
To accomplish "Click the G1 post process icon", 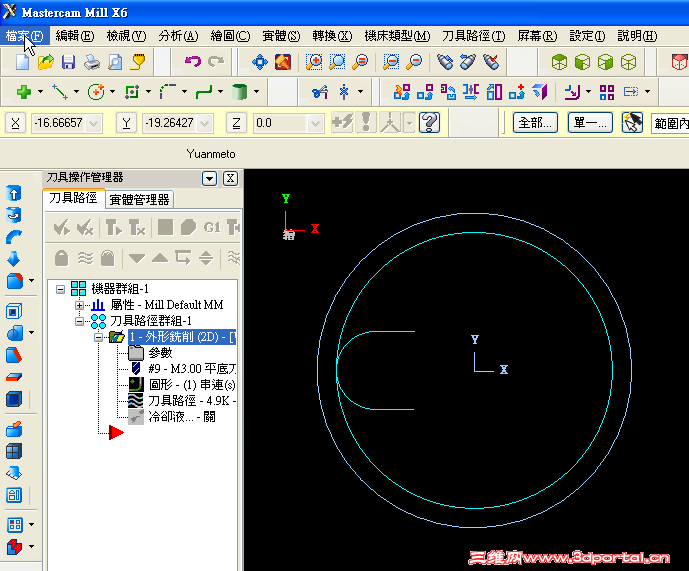I will (x=212, y=228).
